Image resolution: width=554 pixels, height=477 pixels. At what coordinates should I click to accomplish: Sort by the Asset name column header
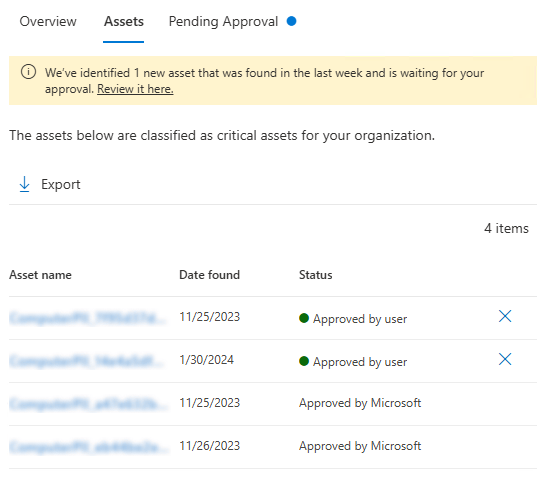point(40,275)
